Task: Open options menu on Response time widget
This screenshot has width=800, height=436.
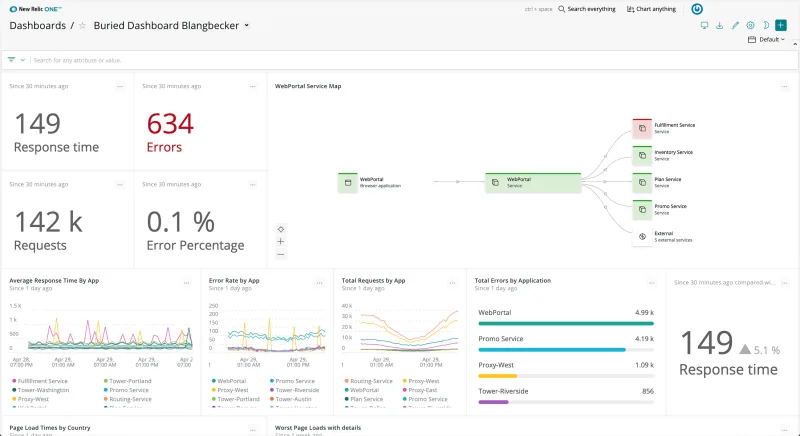Action: pos(120,87)
